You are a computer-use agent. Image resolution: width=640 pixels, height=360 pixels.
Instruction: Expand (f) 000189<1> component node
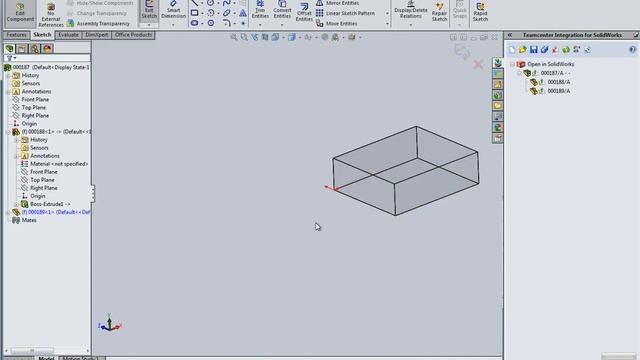8,212
